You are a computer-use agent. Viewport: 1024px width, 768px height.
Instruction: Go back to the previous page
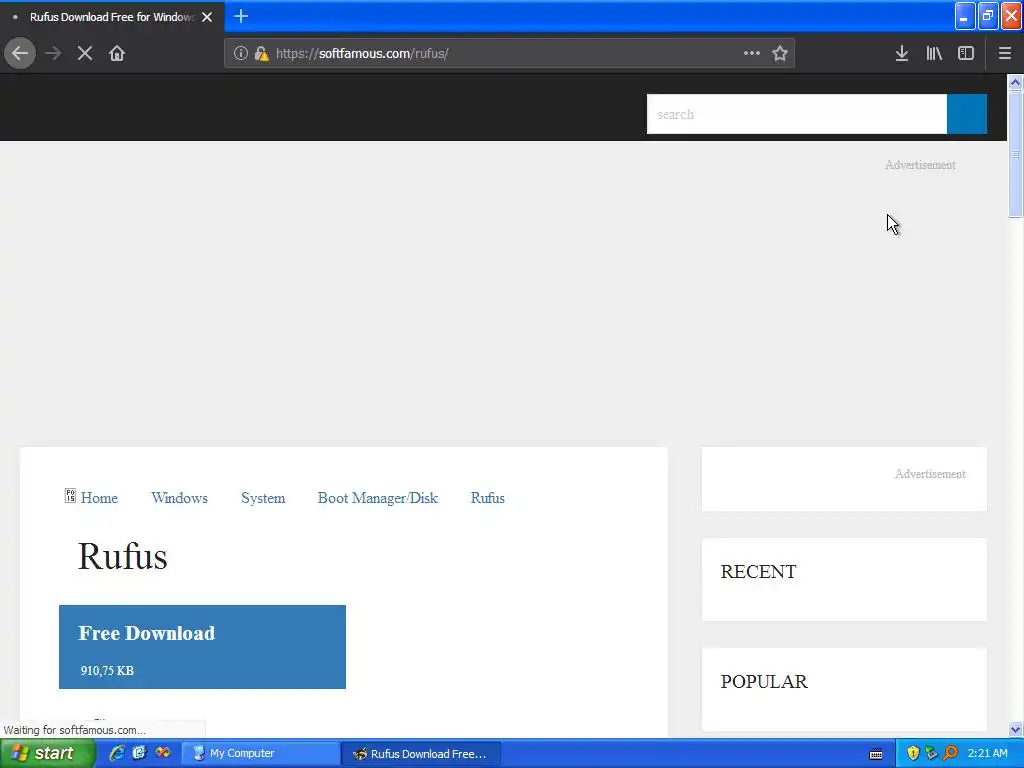[20, 53]
